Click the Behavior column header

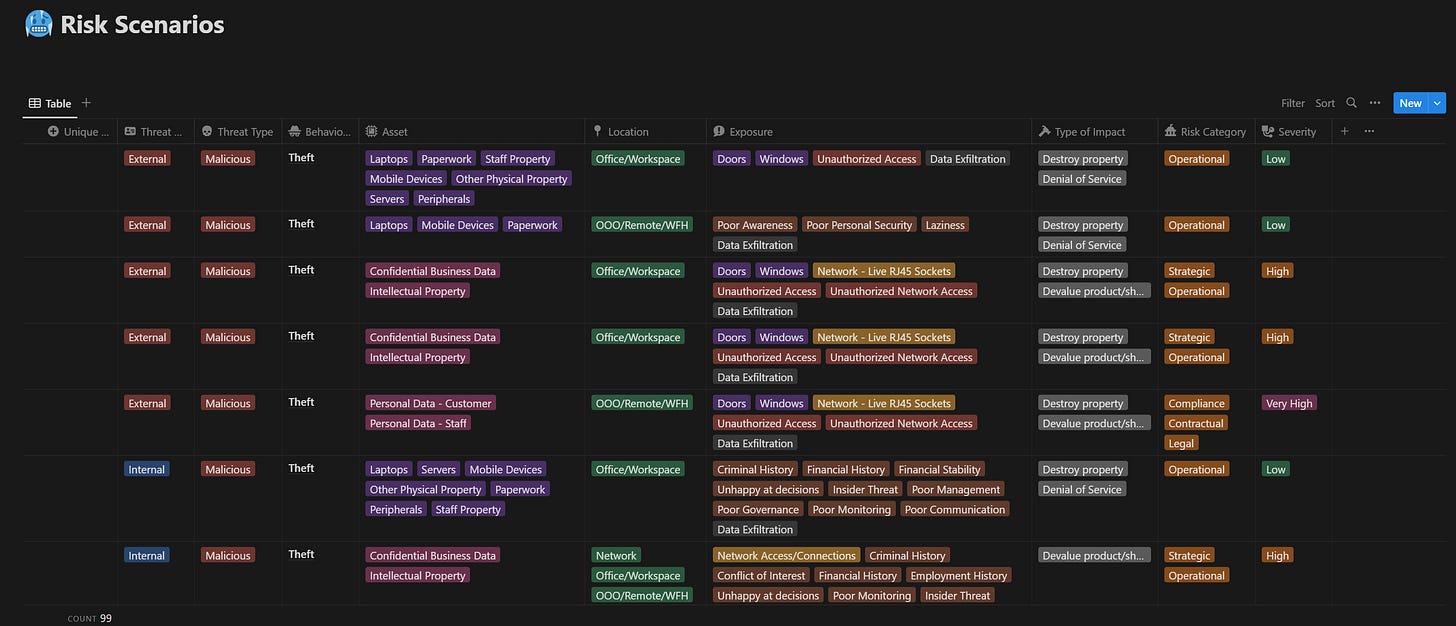pos(319,131)
